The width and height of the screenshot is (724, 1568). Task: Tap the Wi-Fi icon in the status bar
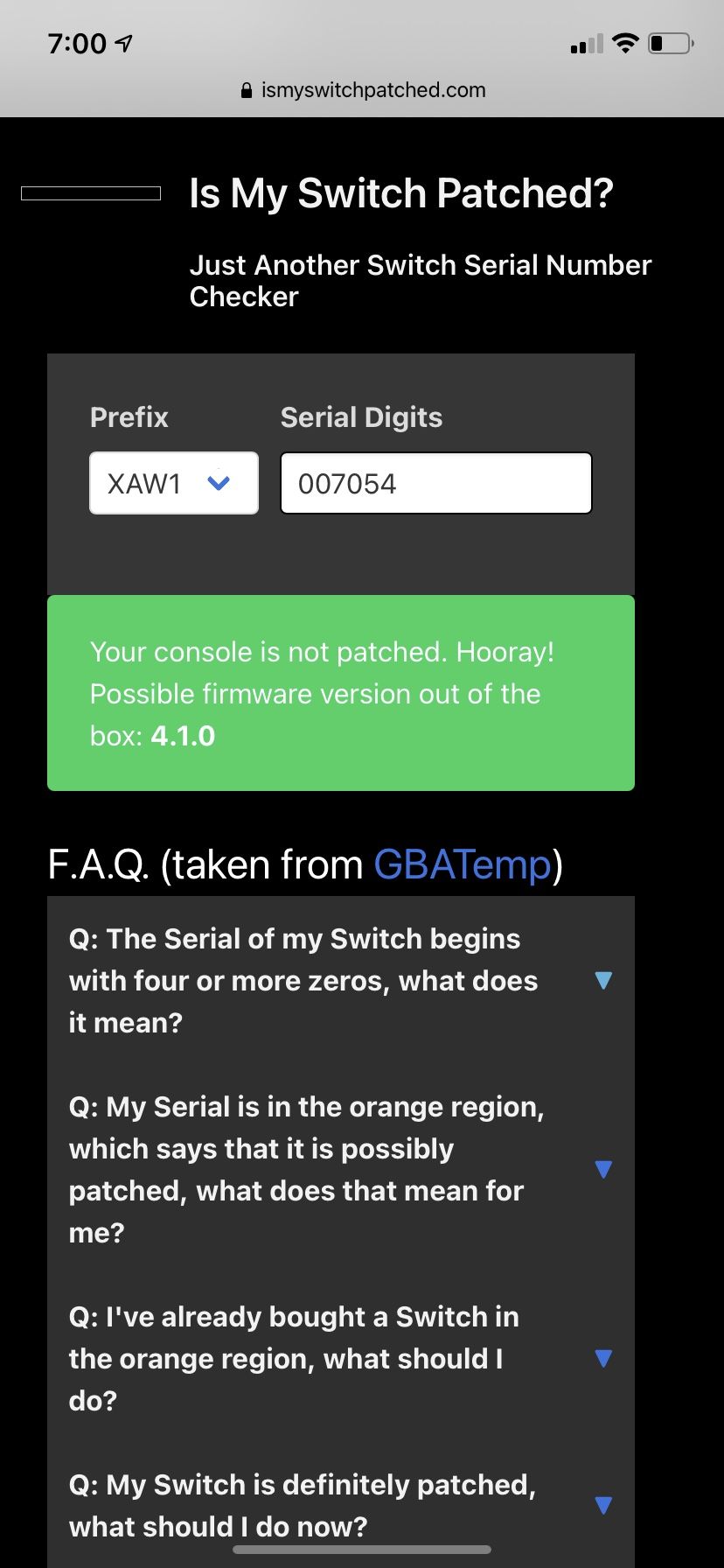coord(625,43)
